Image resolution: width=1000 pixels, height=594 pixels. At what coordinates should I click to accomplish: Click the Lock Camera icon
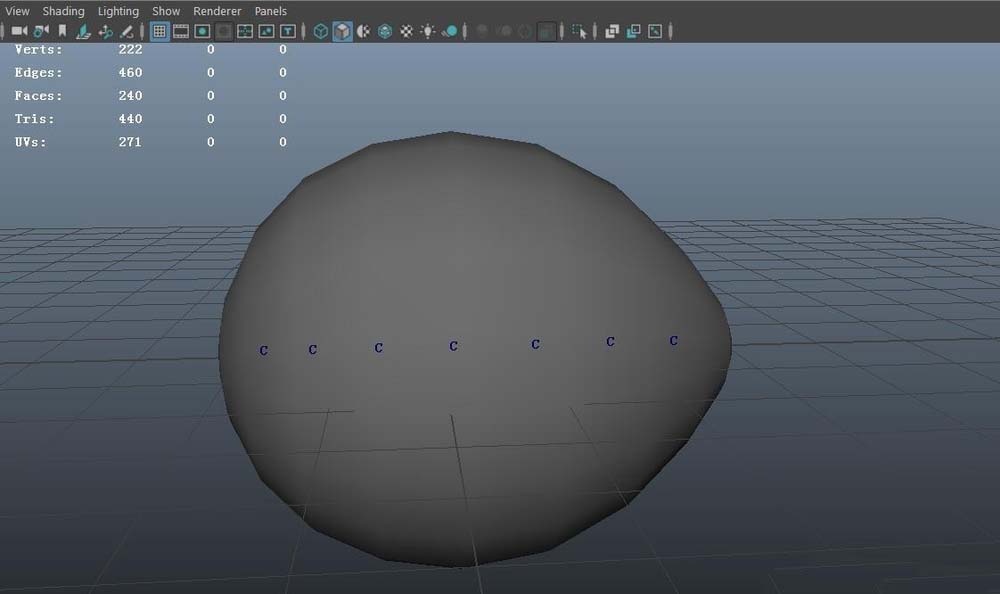(x=41, y=31)
